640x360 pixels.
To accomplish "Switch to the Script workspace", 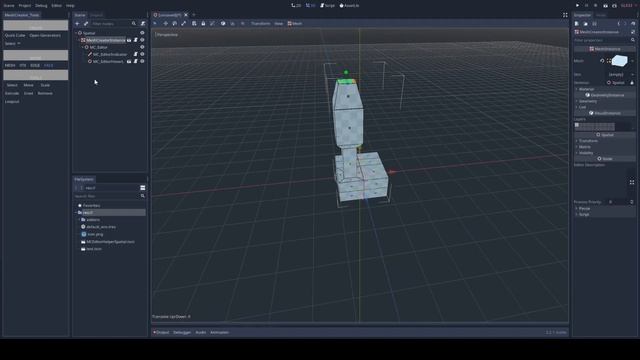I will (327, 6).
